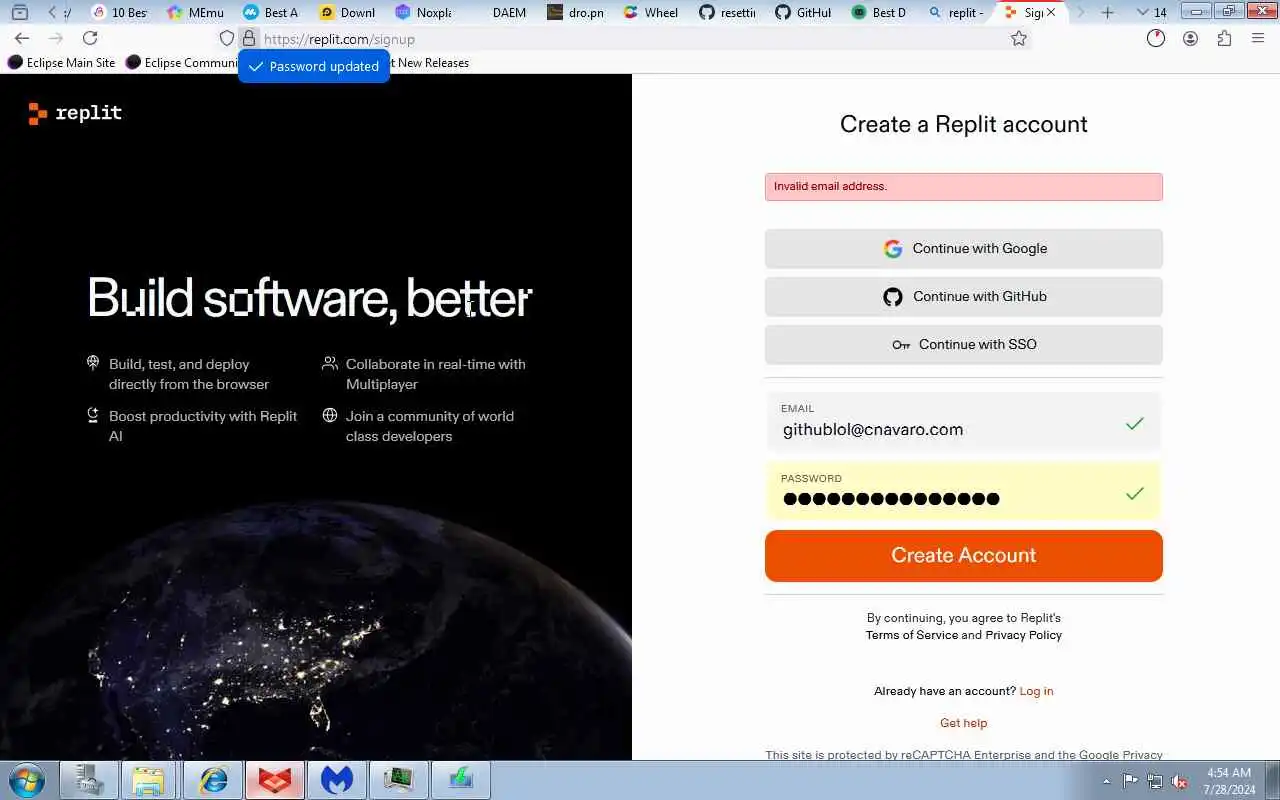
Task: Open Malwarebytes from the taskbar
Action: click(x=337, y=780)
